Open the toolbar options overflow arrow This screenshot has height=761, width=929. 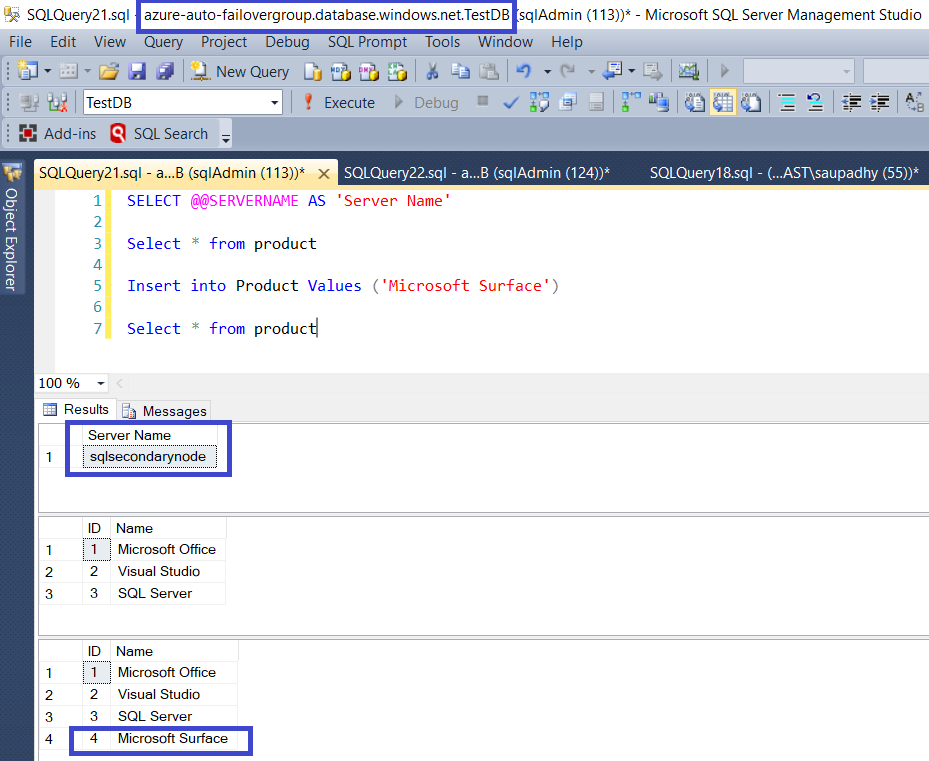226,139
